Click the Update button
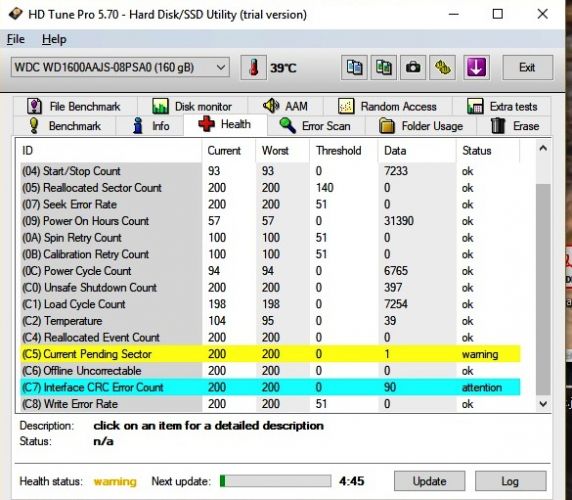 pyautogui.click(x=429, y=481)
